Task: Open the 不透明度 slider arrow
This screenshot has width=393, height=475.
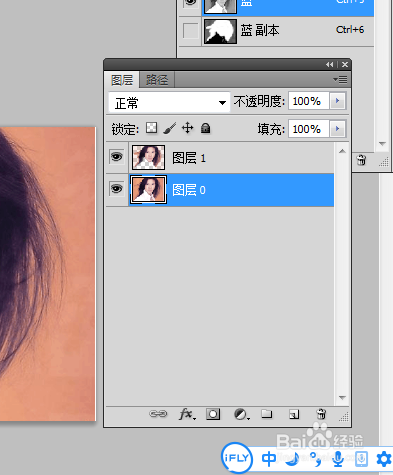Action: tap(338, 101)
